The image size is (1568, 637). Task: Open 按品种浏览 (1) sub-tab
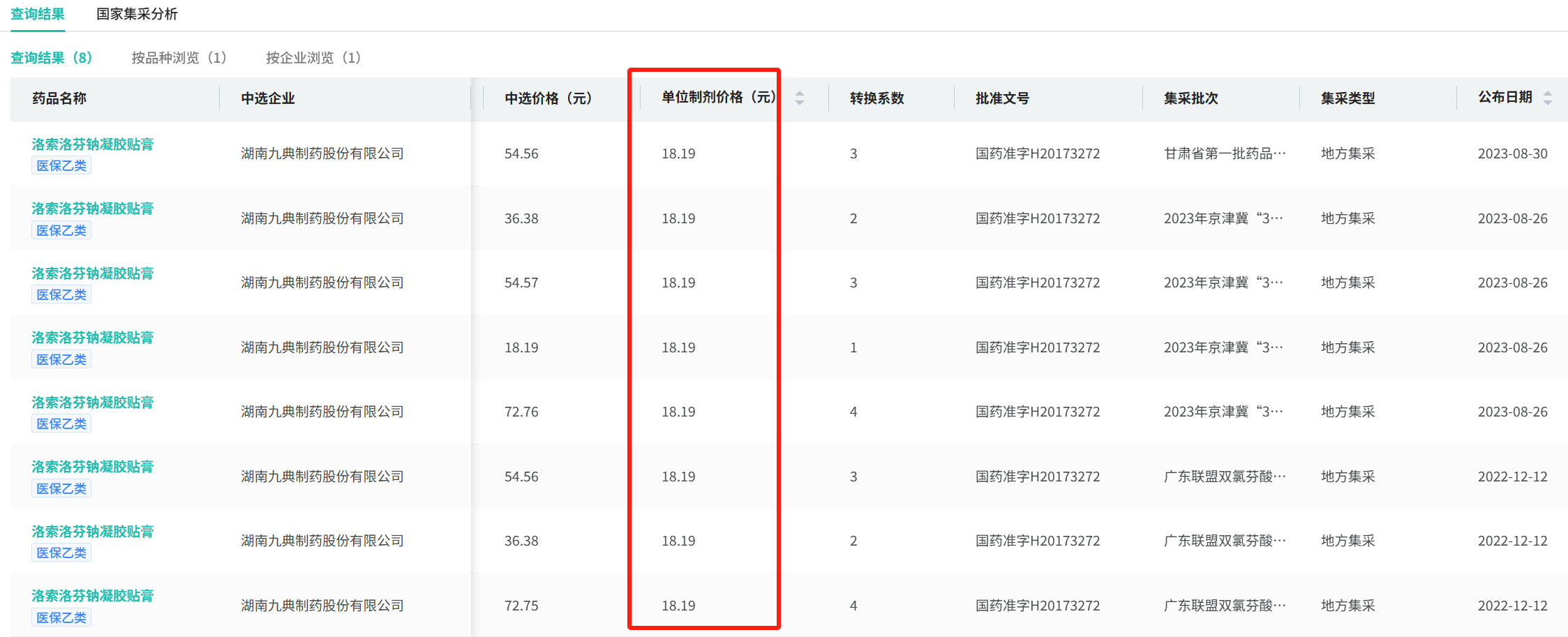tap(179, 58)
